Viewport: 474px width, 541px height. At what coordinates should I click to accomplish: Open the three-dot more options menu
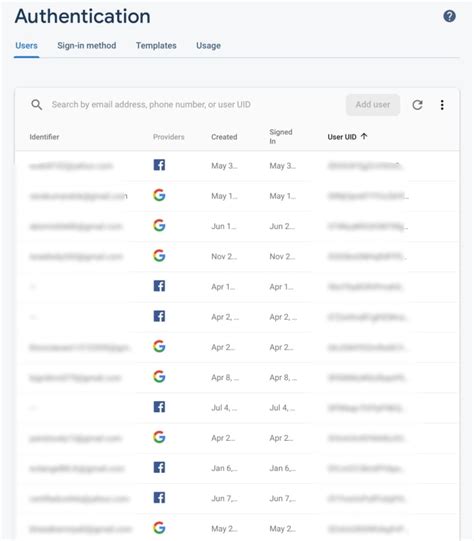(x=442, y=105)
